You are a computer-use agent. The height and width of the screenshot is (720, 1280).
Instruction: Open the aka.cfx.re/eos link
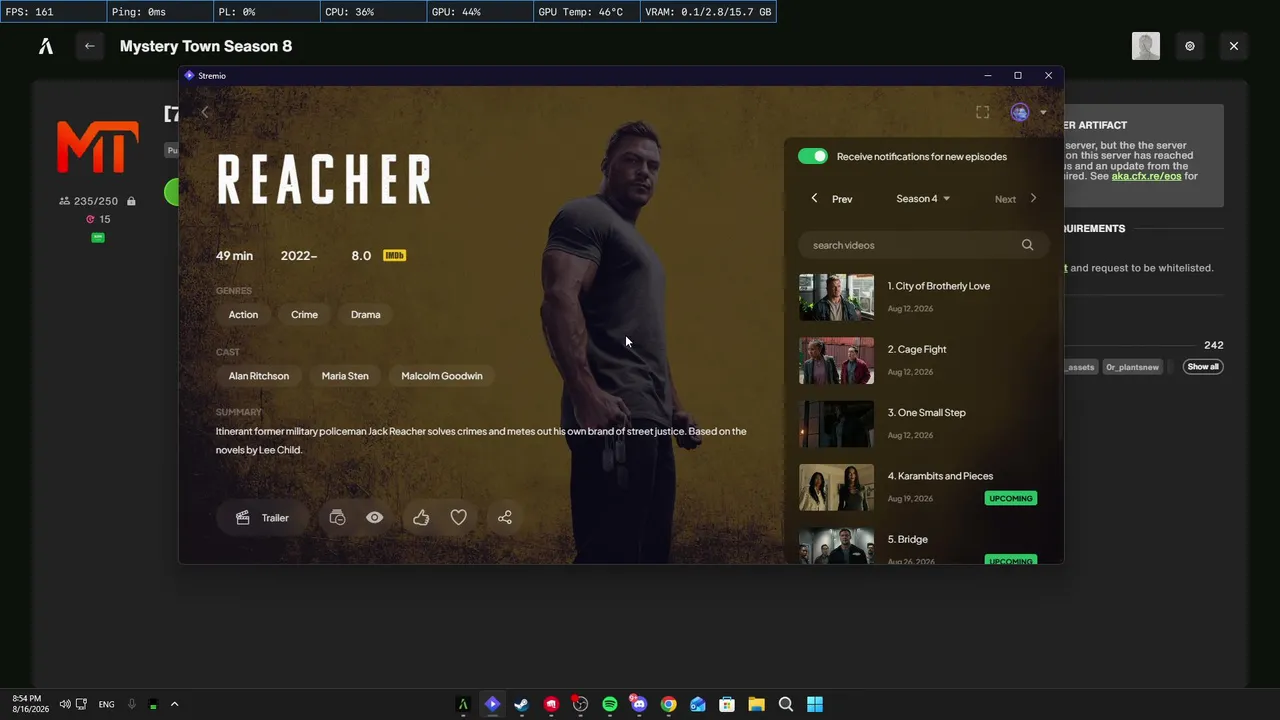tap(1147, 176)
